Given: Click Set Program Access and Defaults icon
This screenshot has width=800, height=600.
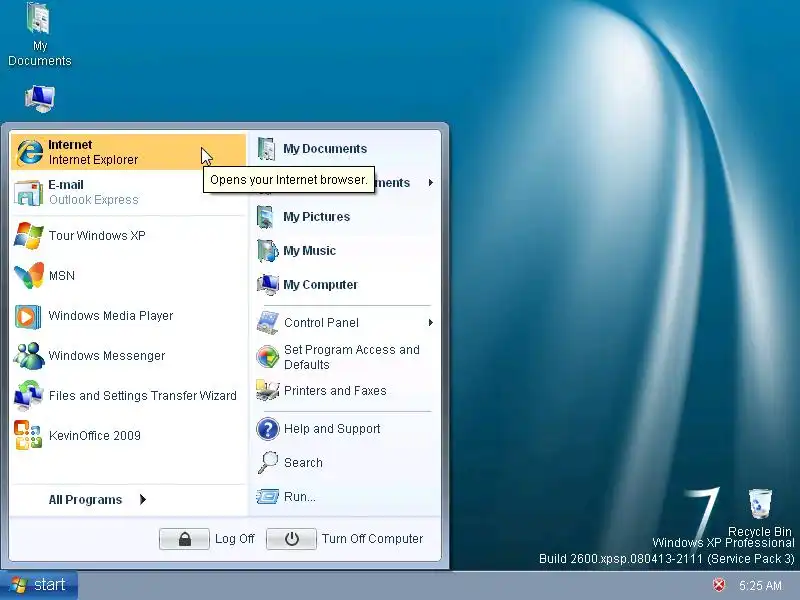Looking at the screenshot, I should pos(268,357).
